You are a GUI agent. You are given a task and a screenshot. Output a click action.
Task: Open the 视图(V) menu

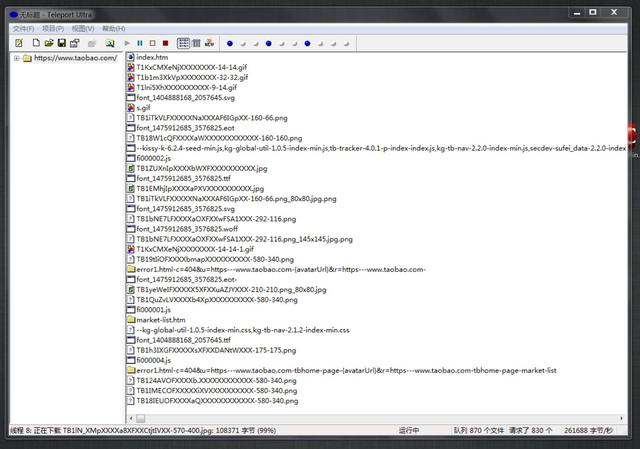87,29
